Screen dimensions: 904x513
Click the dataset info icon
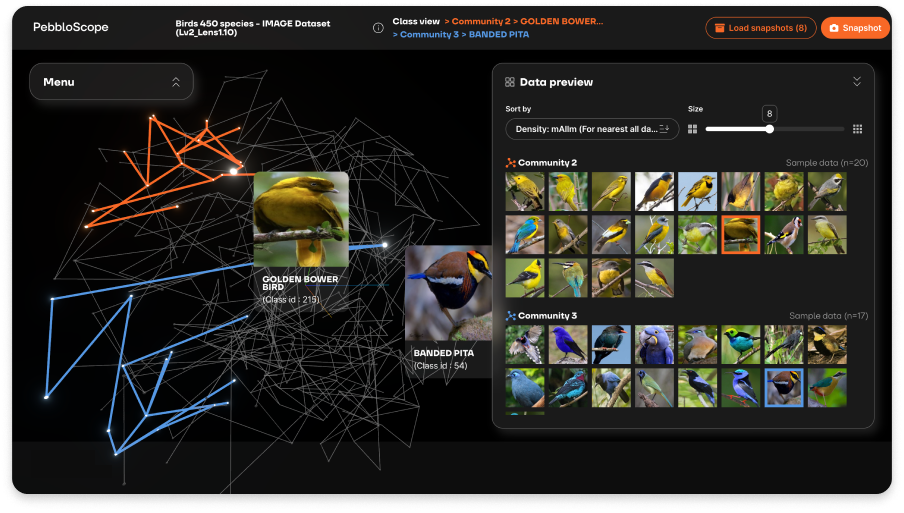[x=378, y=28]
